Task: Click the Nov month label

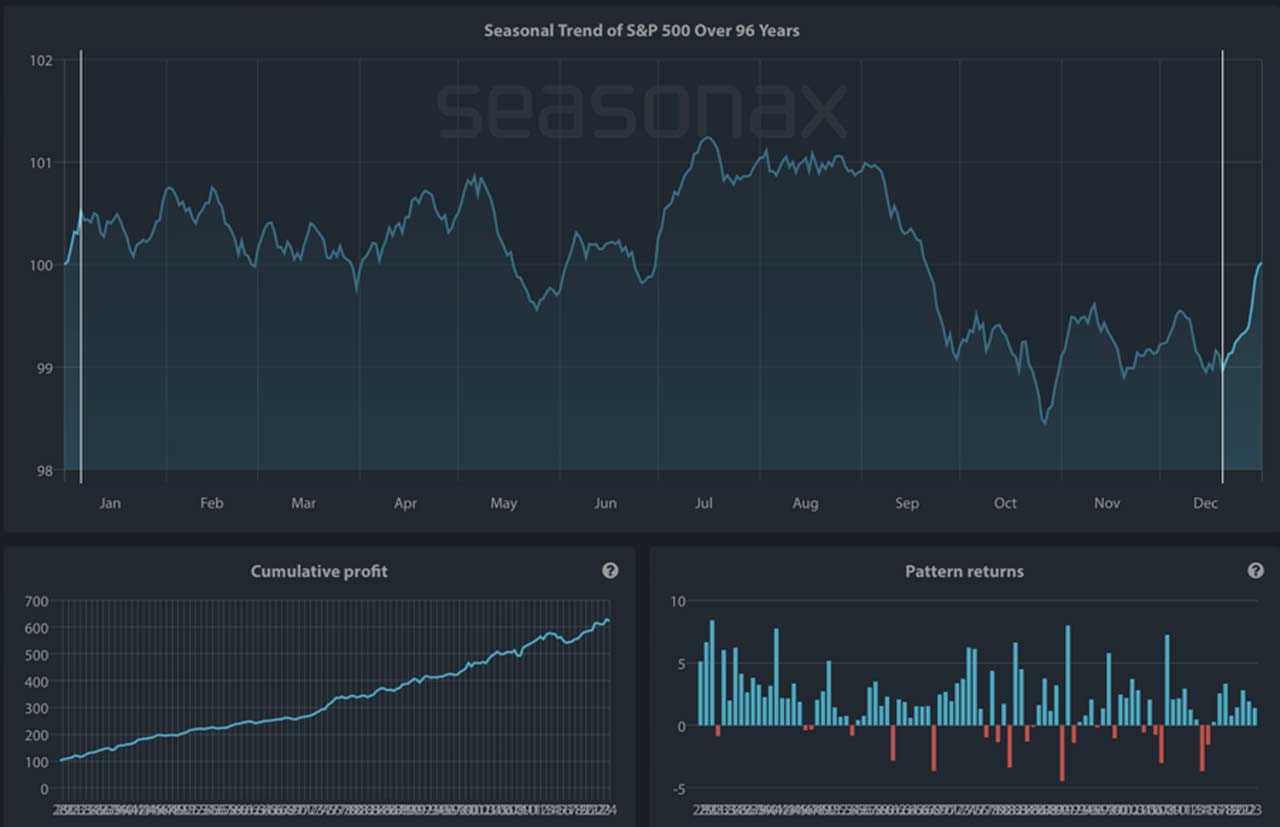Action: pyautogui.click(x=1107, y=503)
